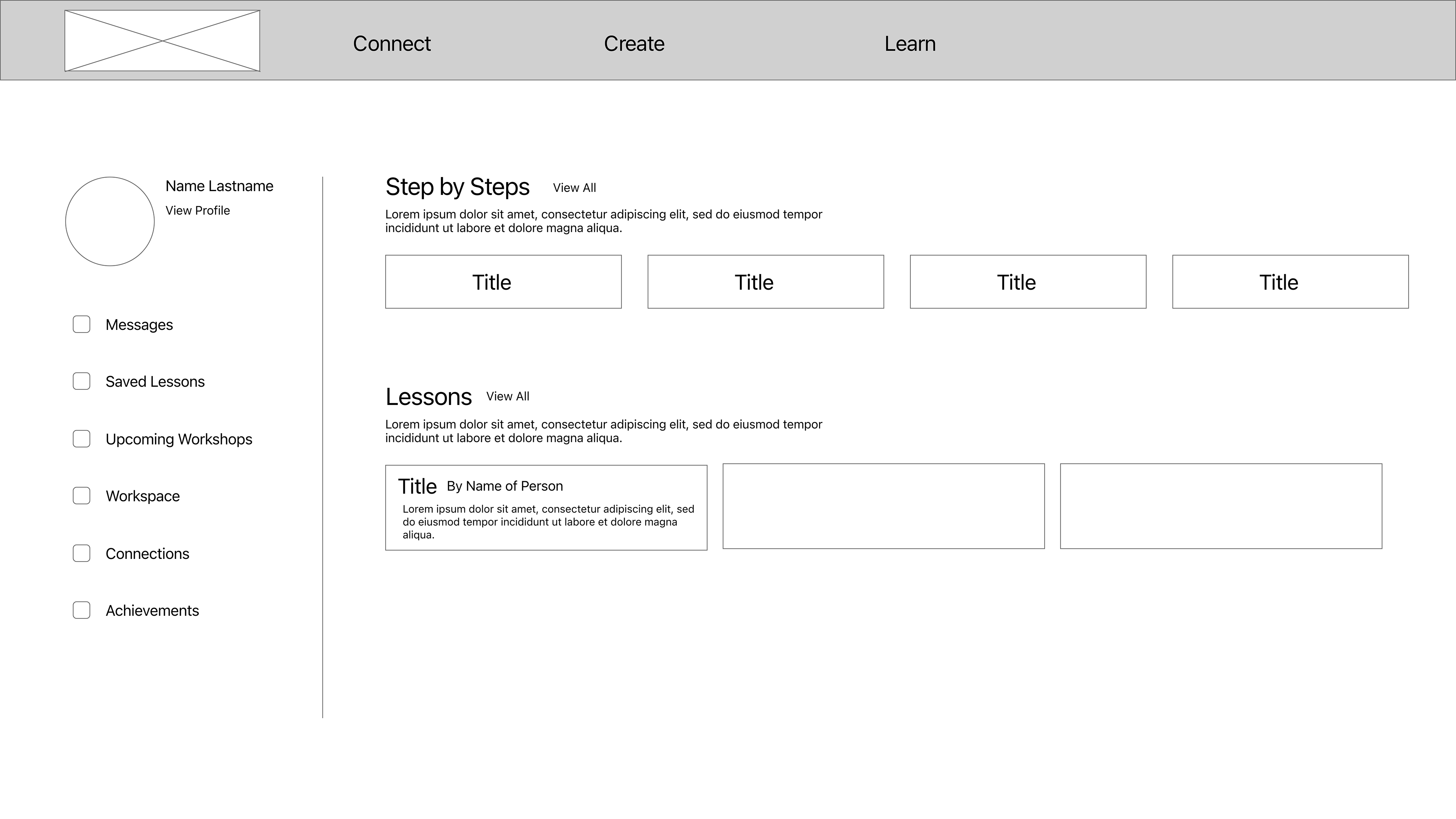Click the circular profile avatar
This screenshot has height=819, width=1456.
click(x=110, y=221)
